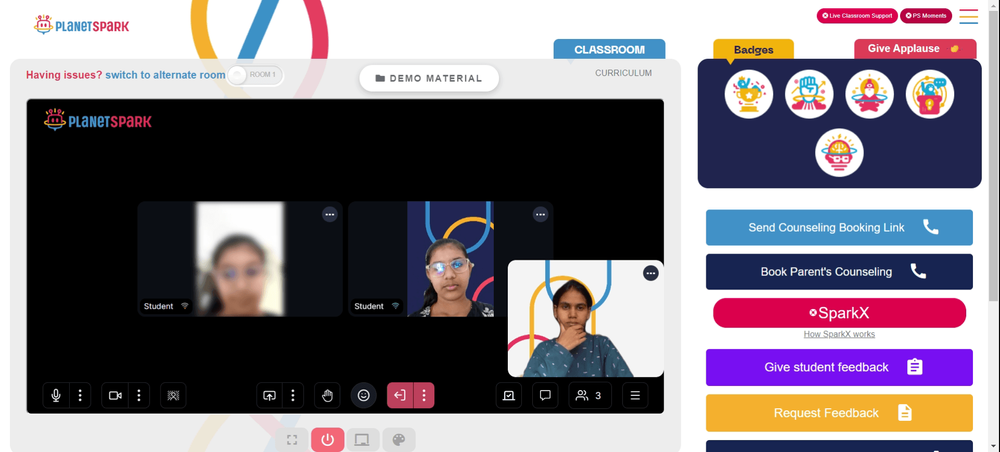Open the color palette icon below the video
1000x452 pixels.
click(x=399, y=440)
